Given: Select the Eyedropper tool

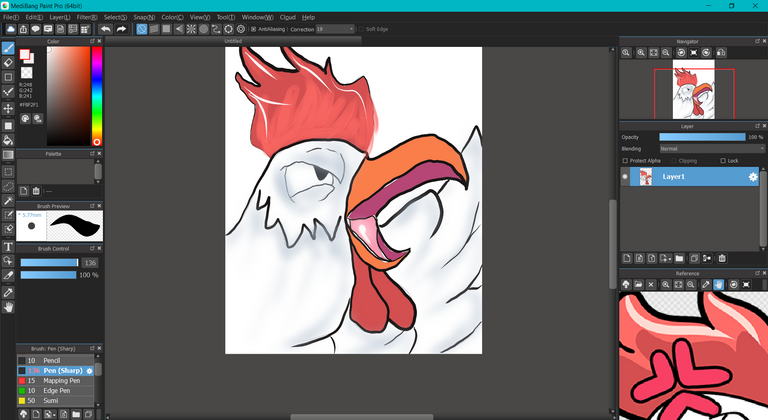Looking at the screenshot, I should [8, 293].
